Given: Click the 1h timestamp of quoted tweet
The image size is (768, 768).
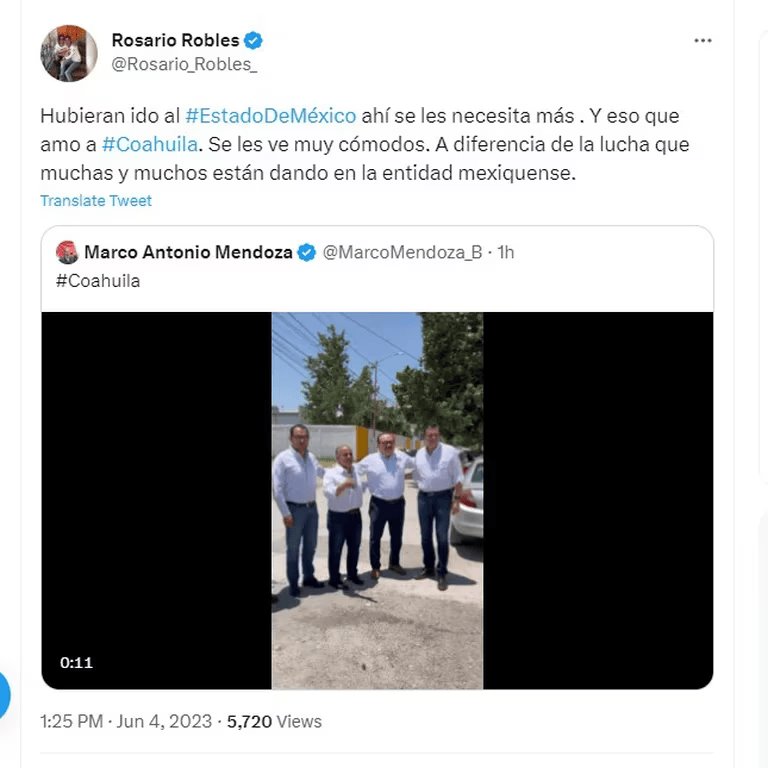Looking at the screenshot, I should click(x=505, y=252).
